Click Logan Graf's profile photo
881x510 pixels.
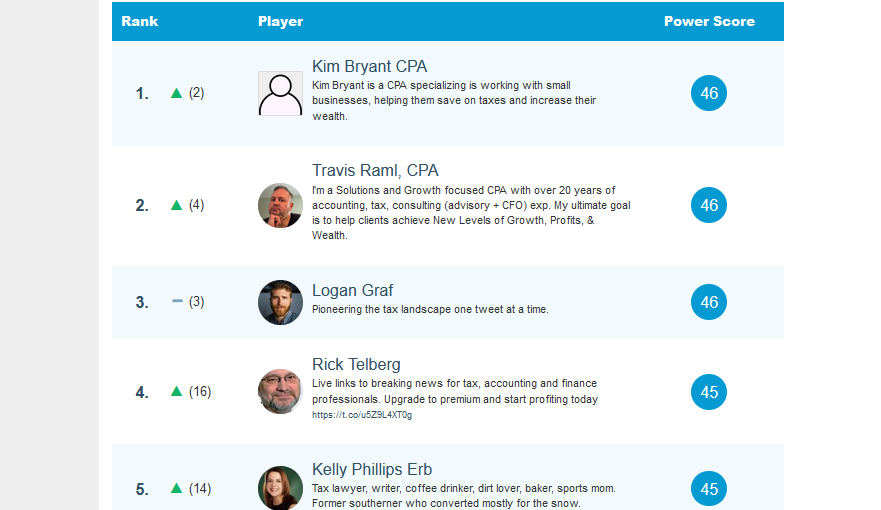[x=280, y=302]
